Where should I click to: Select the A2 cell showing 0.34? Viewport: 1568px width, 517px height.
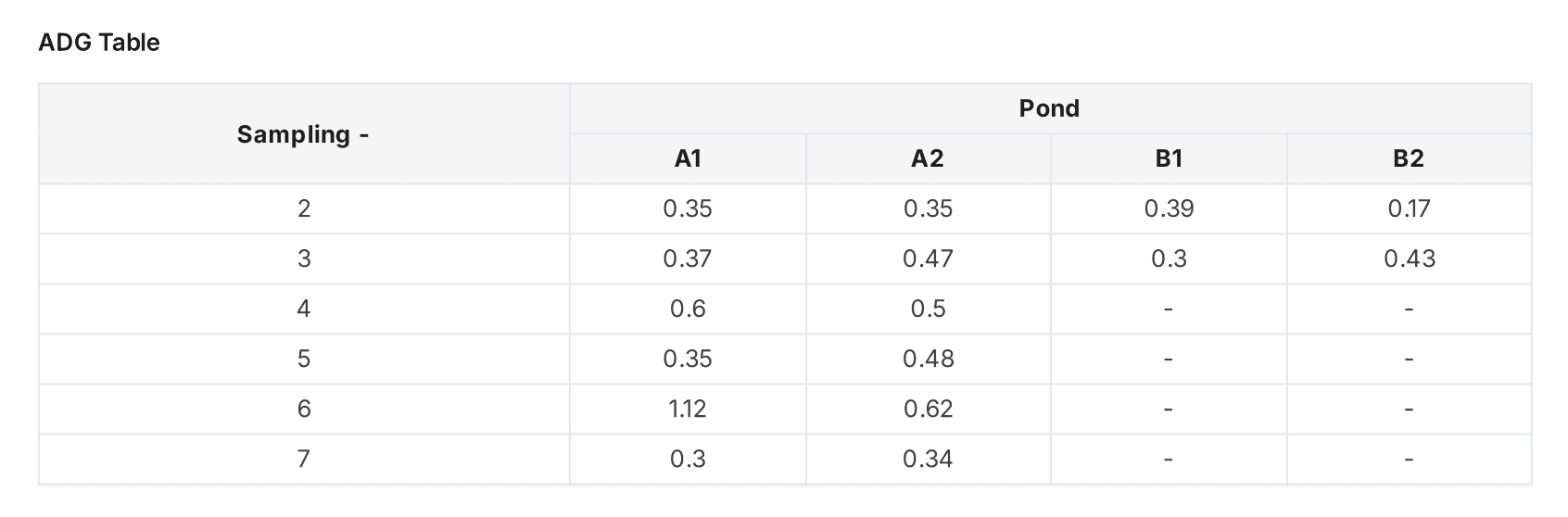928,459
